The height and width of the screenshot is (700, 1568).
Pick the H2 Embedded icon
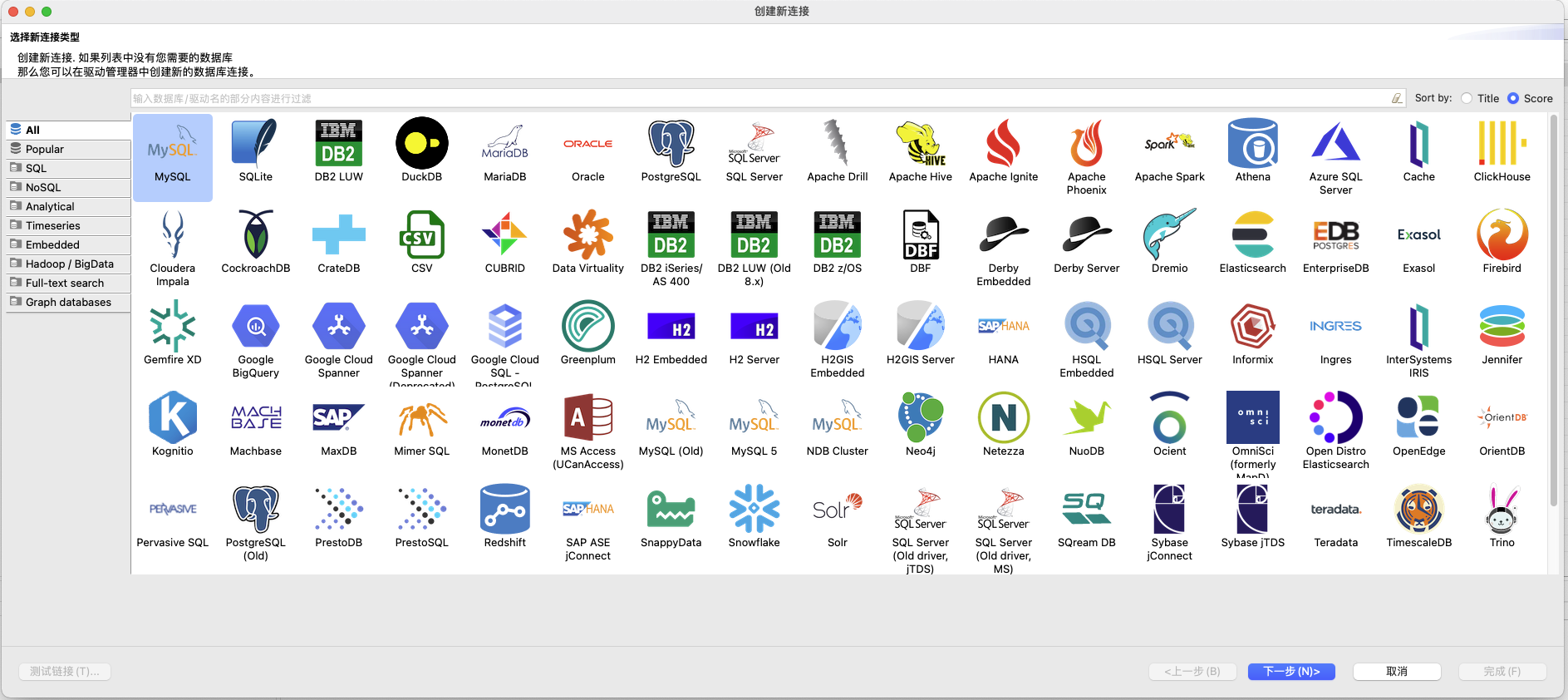click(671, 327)
